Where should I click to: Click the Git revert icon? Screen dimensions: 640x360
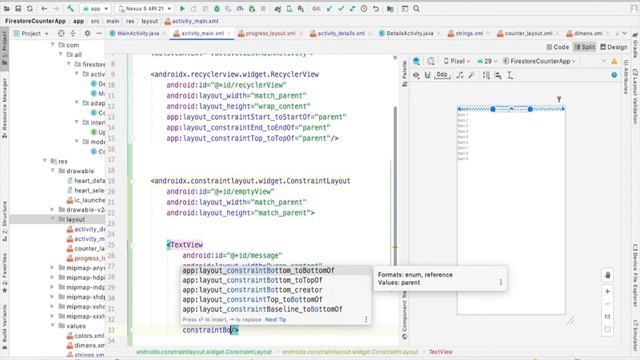click(x=376, y=9)
